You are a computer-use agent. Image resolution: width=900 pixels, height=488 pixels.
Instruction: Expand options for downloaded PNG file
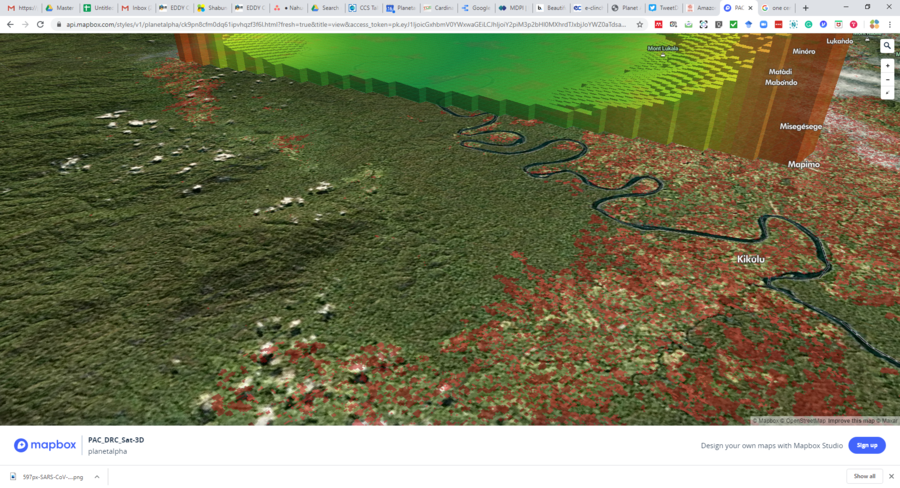pyautogui.click(x=97, y=477)
